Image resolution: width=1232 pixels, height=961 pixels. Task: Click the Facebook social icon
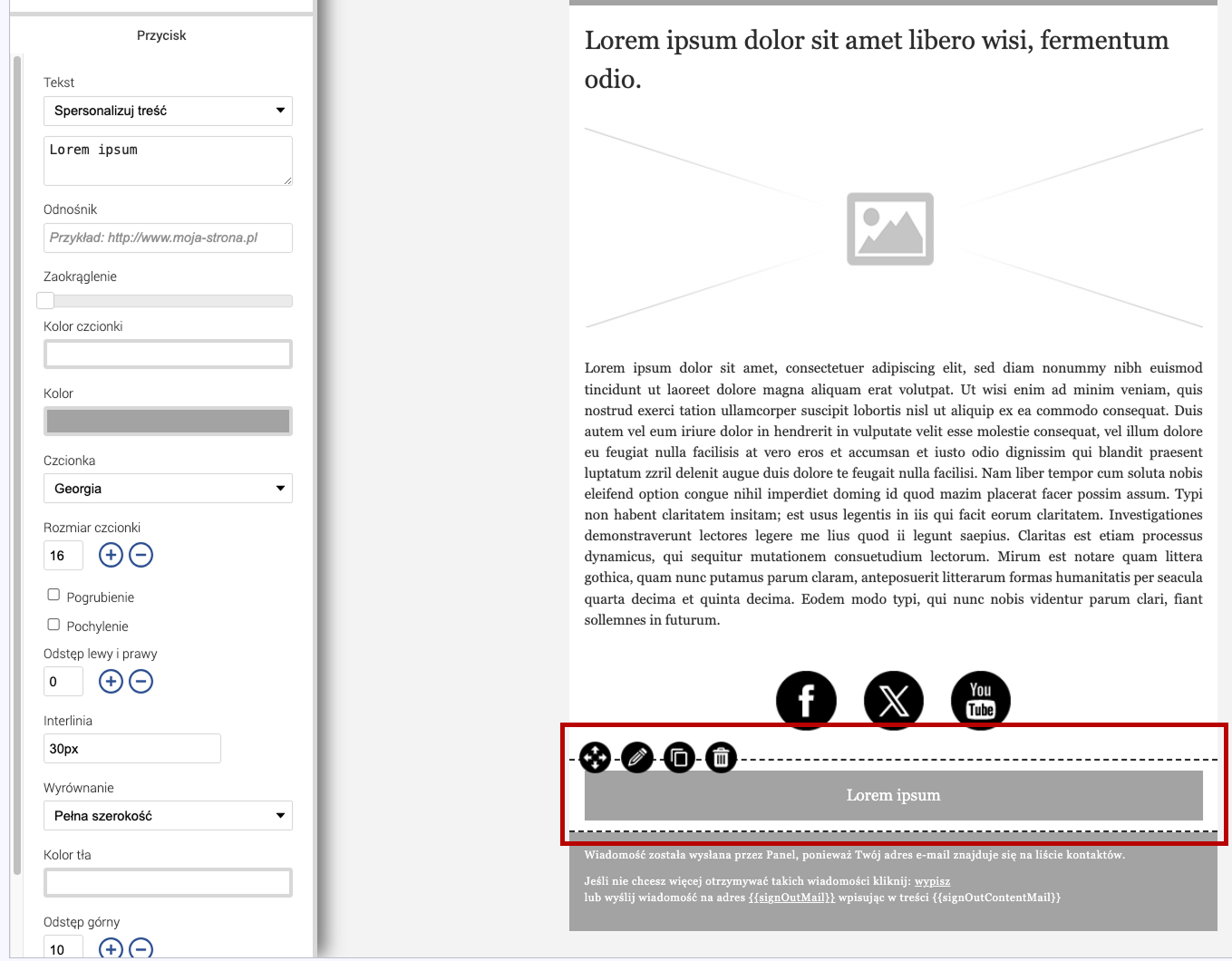tap(806, 700)
